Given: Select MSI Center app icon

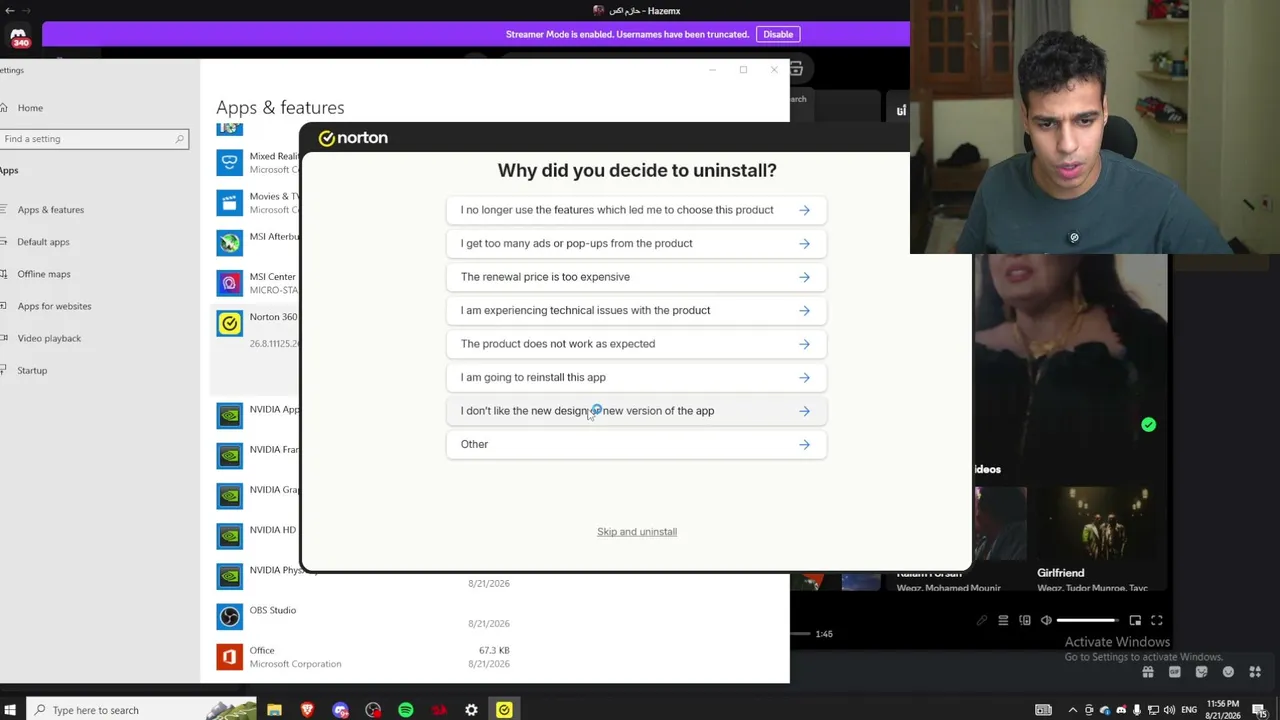Looking at the screenshot, I should [230, 283].
